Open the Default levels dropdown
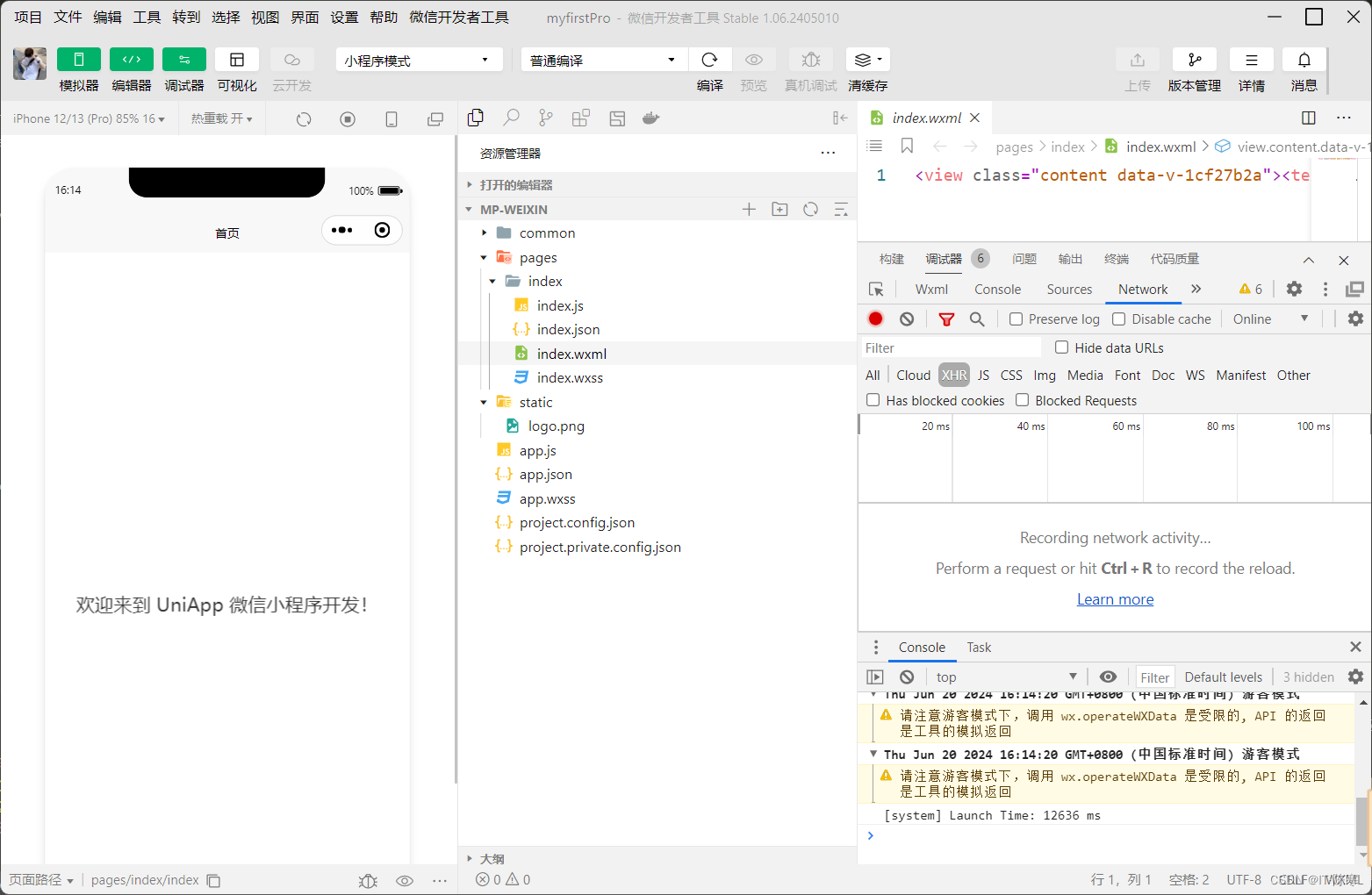Image resolution: width=1372 pixels, height=895 pixels. 1223,677
